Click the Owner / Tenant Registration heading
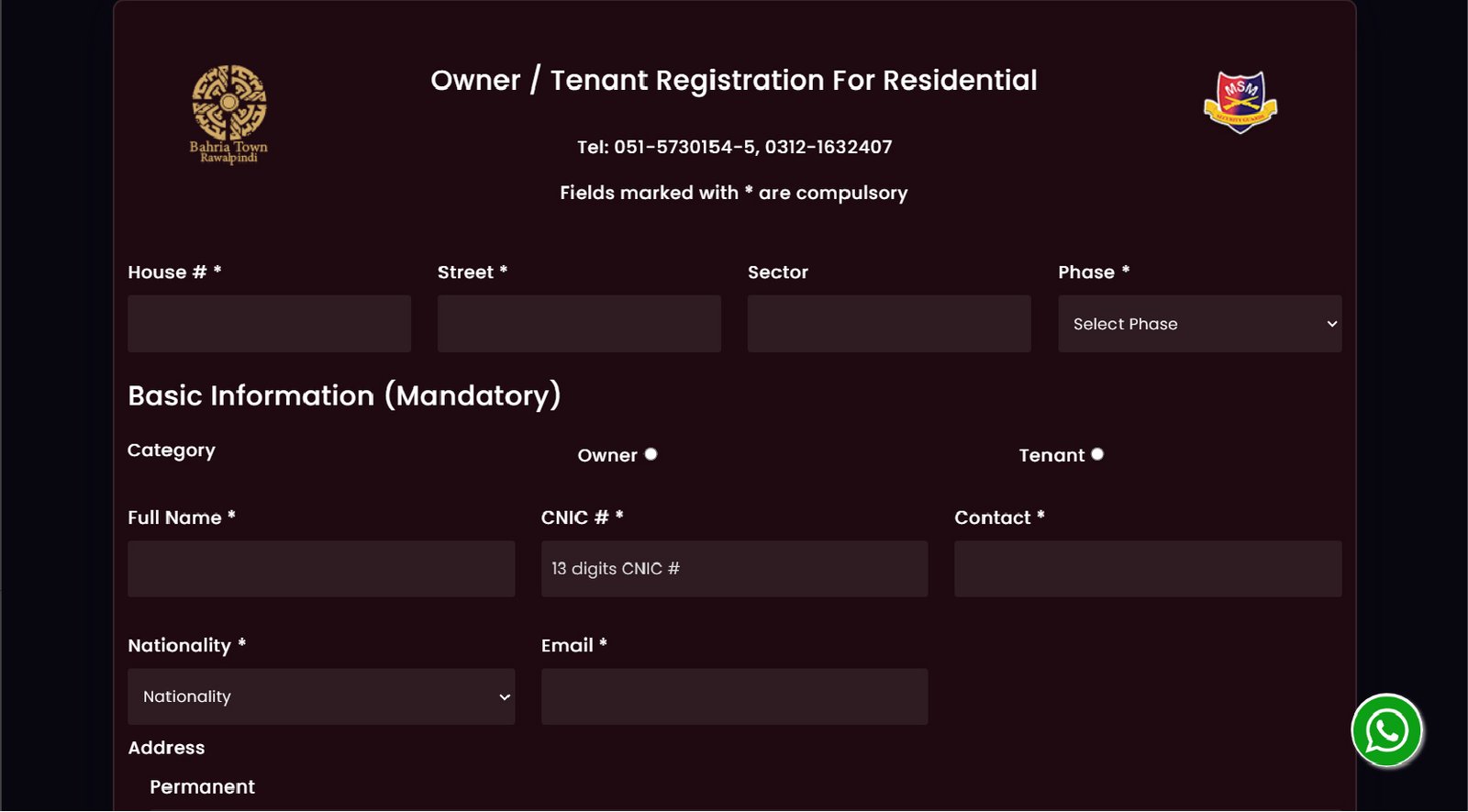 point(734,81)
